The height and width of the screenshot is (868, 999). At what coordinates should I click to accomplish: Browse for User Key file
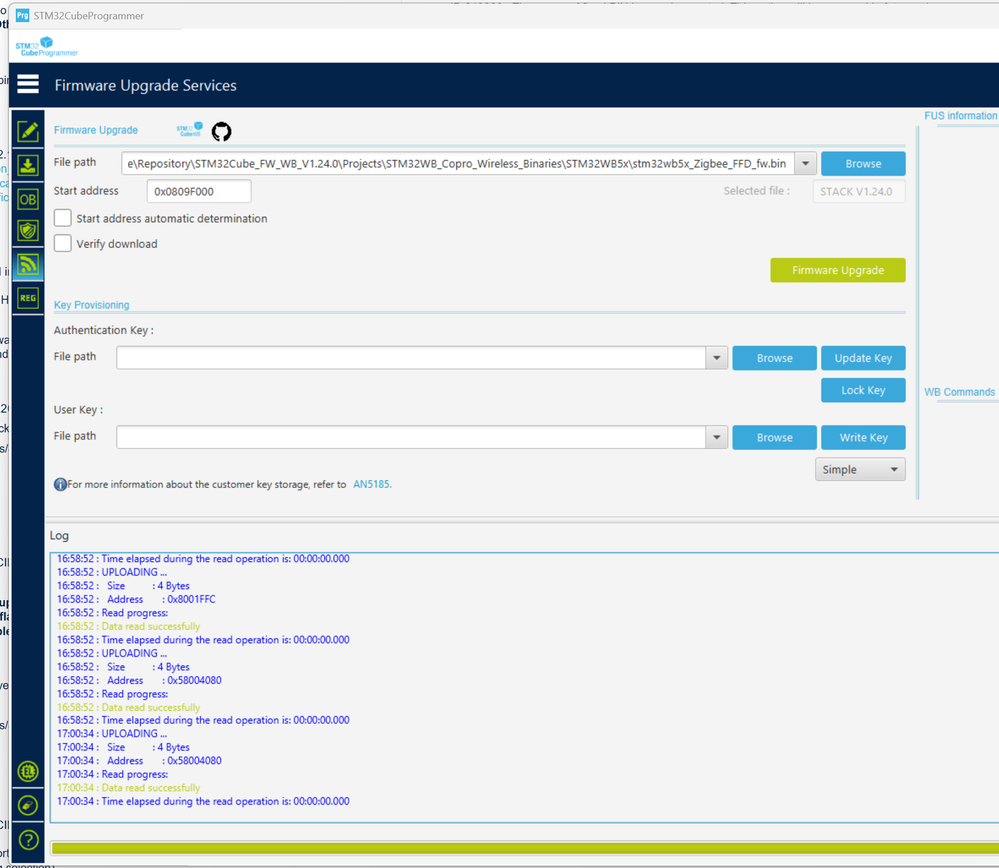point(775,438)
